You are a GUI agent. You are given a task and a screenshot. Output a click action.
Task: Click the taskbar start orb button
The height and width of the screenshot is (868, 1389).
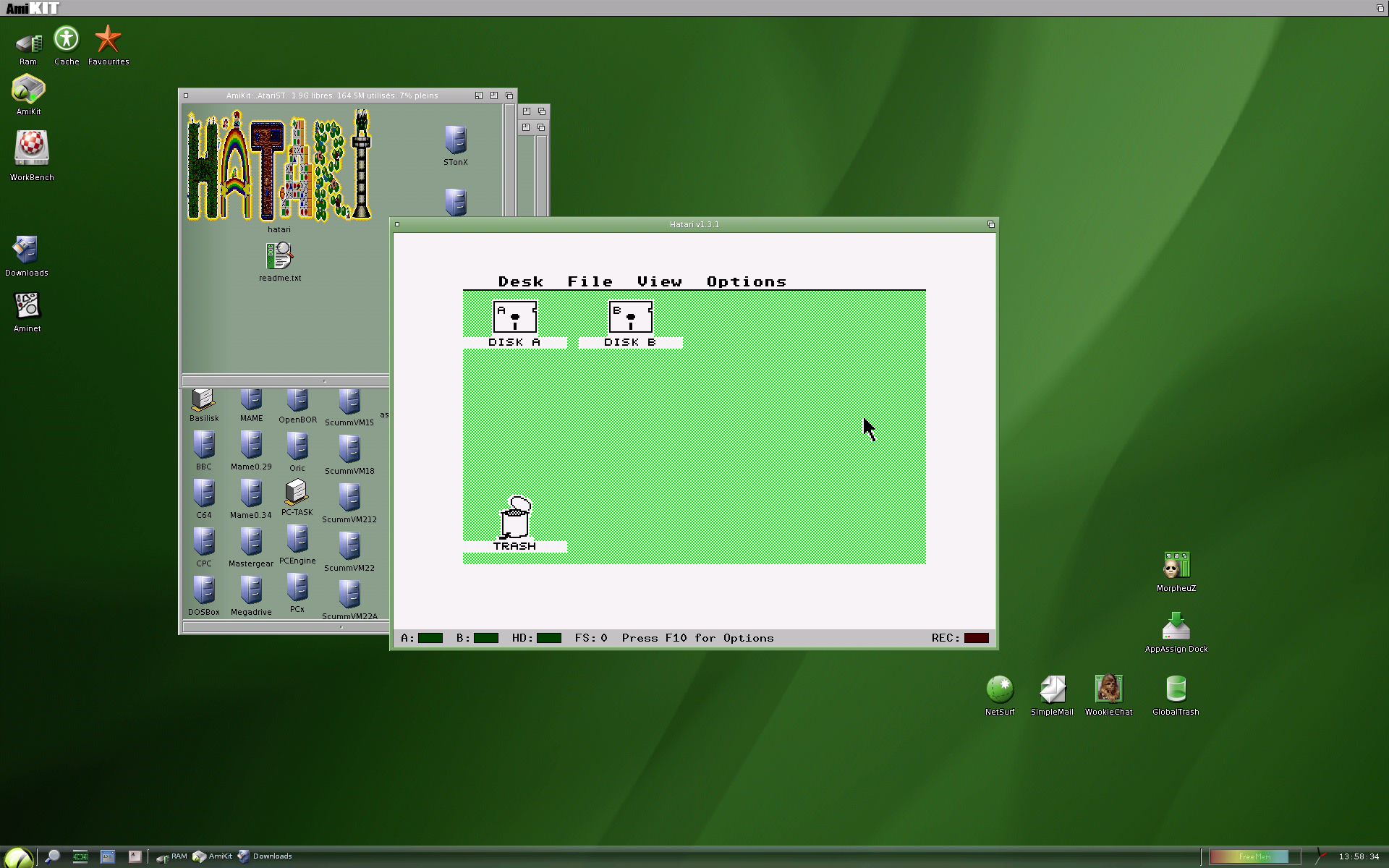click(17, 857)
